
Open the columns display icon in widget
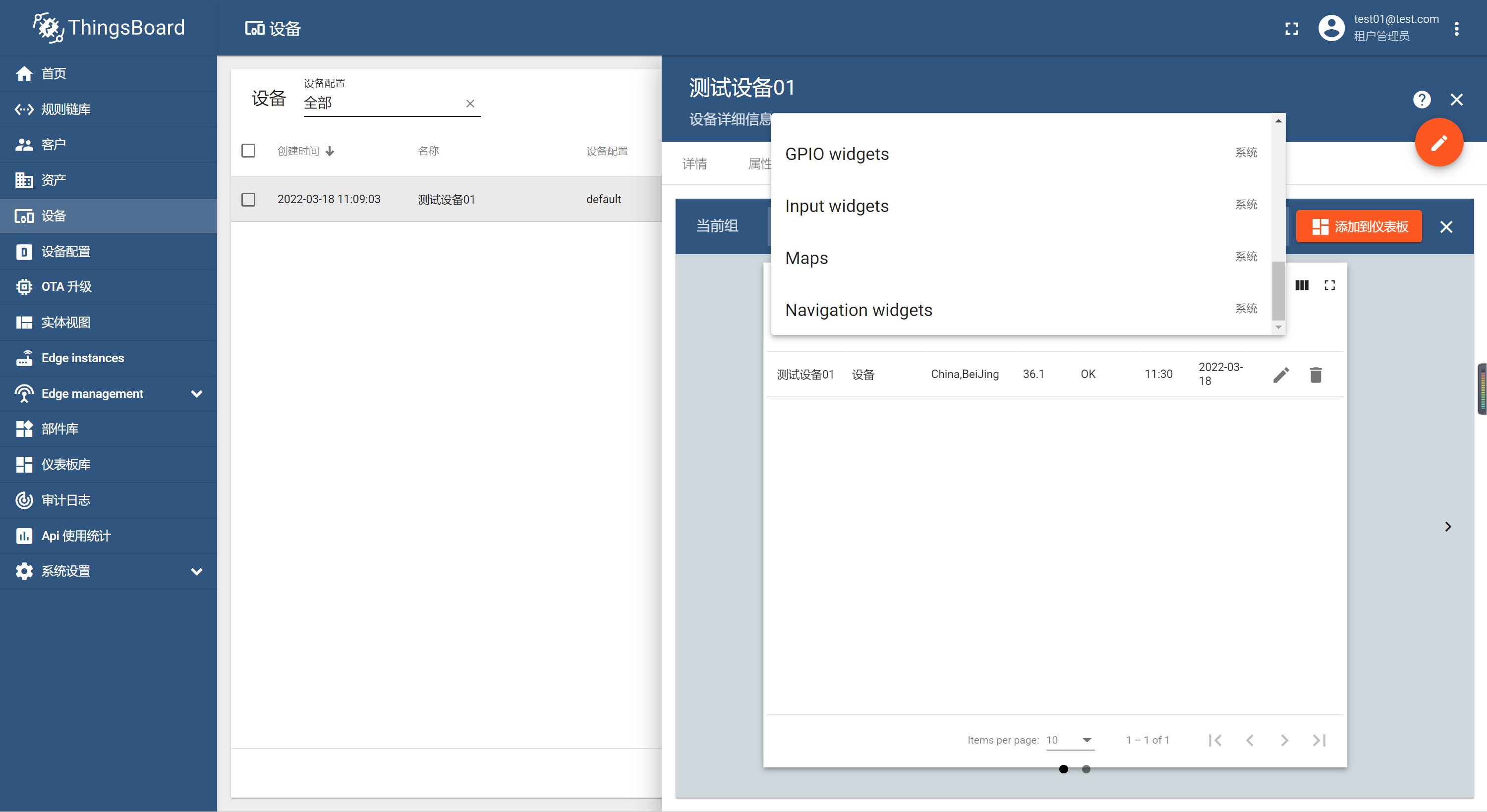click(1302, 285)
